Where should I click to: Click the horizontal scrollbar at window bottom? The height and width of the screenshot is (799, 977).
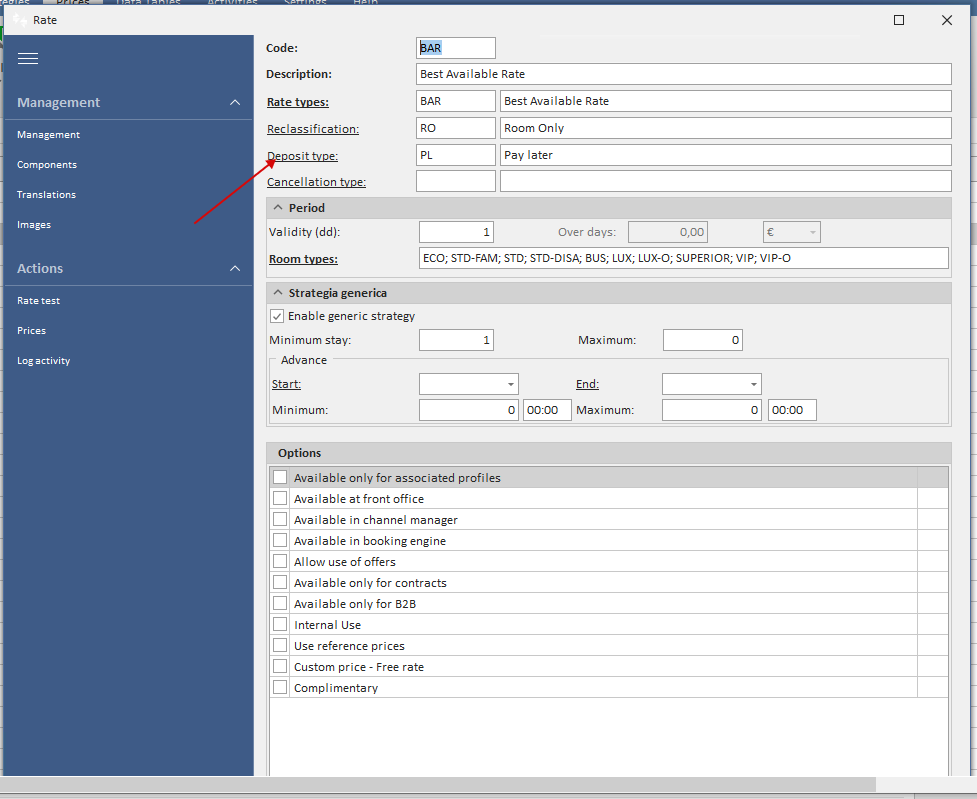click(439, 784)
